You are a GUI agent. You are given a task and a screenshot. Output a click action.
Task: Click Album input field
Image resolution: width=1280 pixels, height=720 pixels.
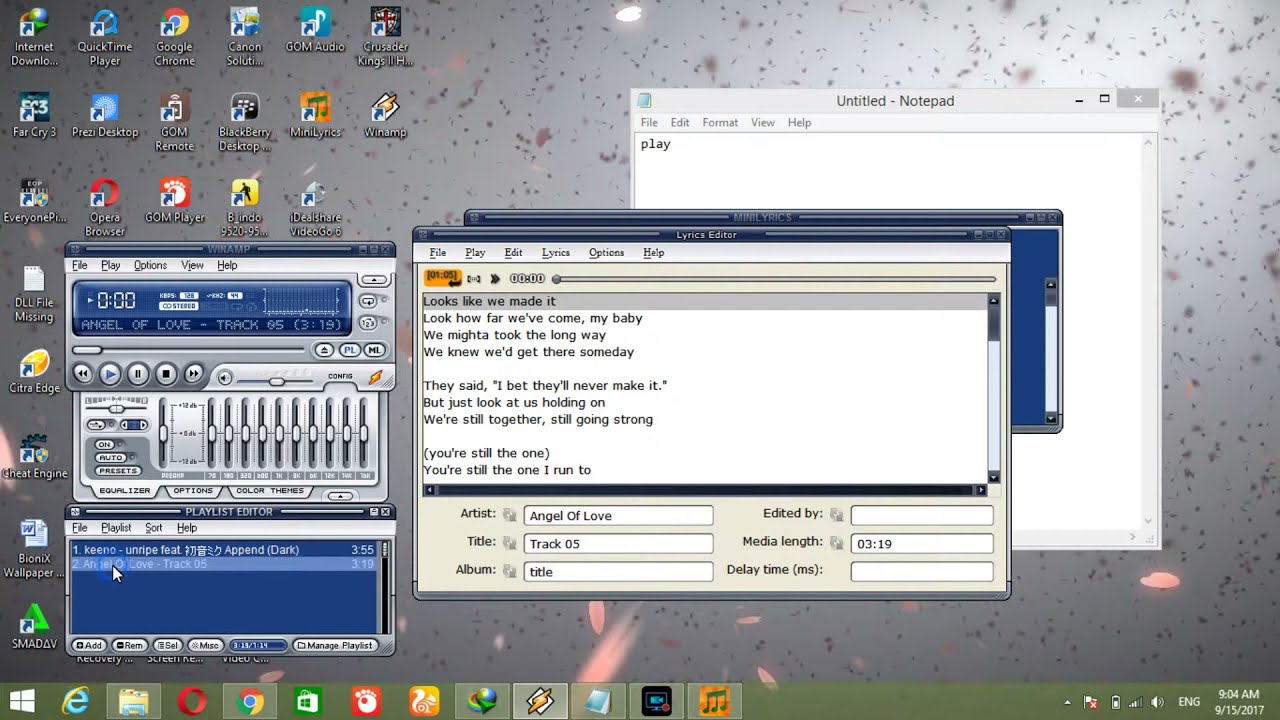tap(618, 572)
